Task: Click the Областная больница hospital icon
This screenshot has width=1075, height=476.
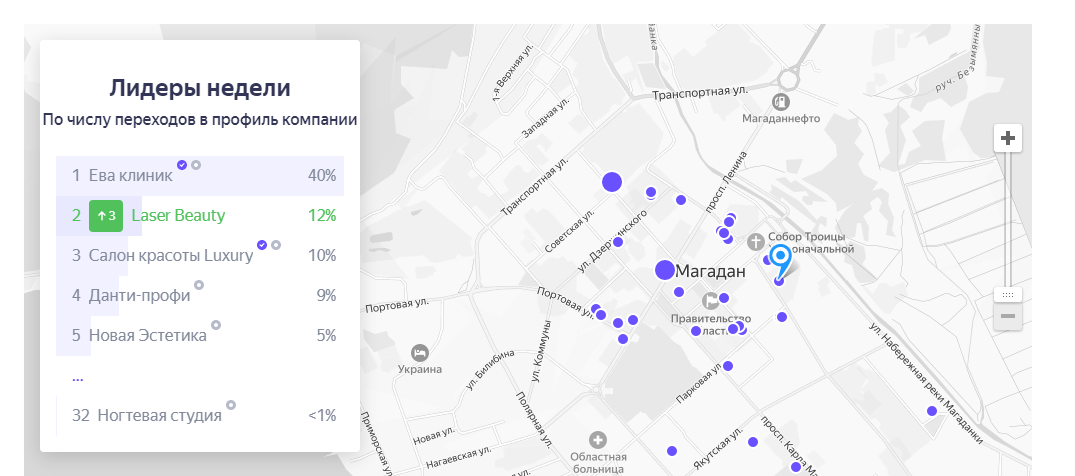Action: [x=598, y=439]
